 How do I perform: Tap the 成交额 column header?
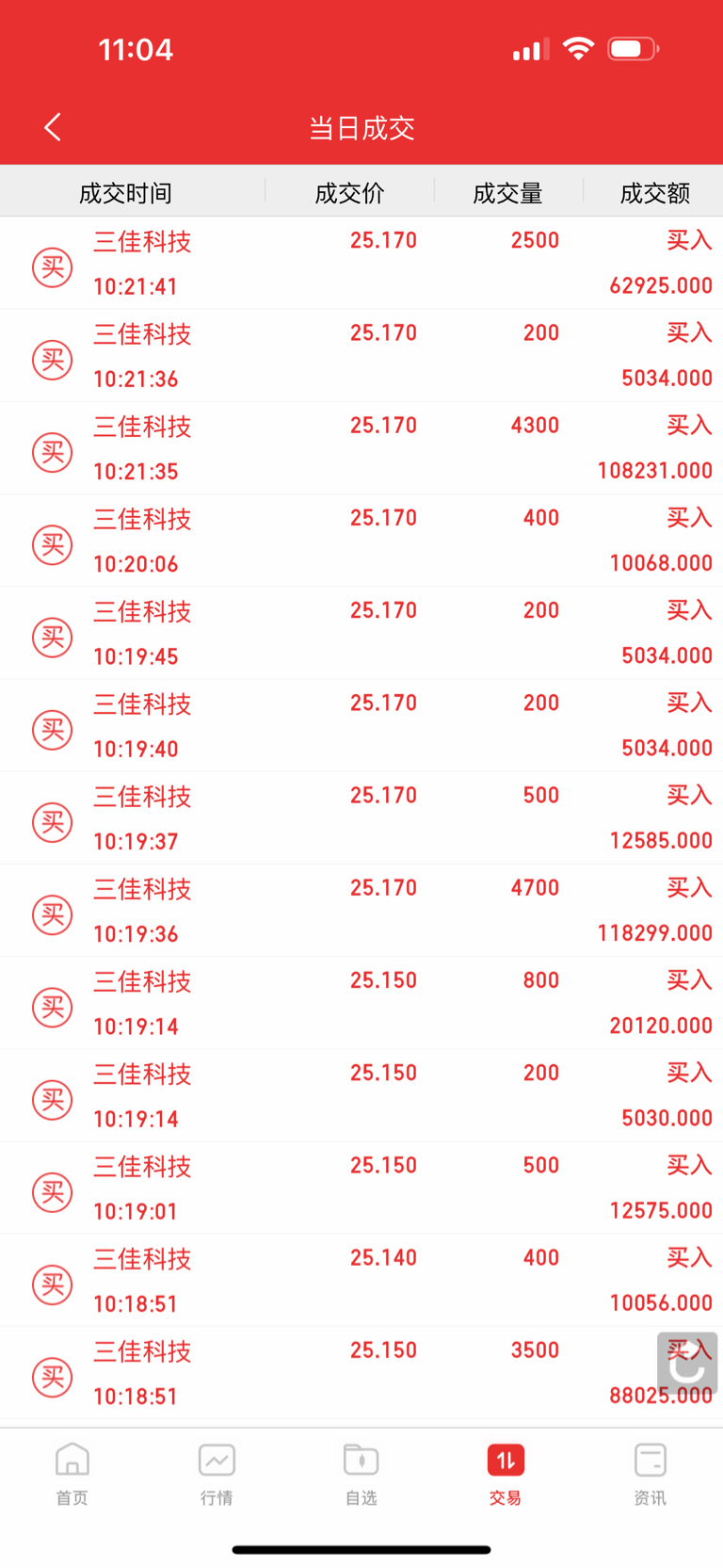(654, 193)
